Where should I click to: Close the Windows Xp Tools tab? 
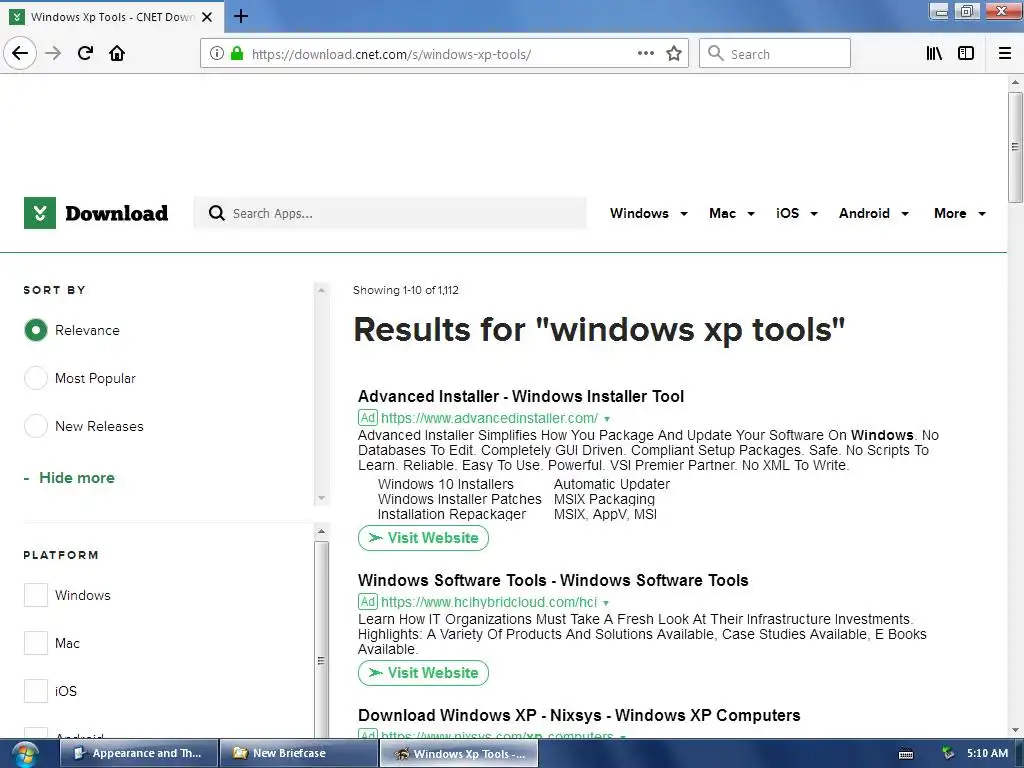click(x=207, y=17)
